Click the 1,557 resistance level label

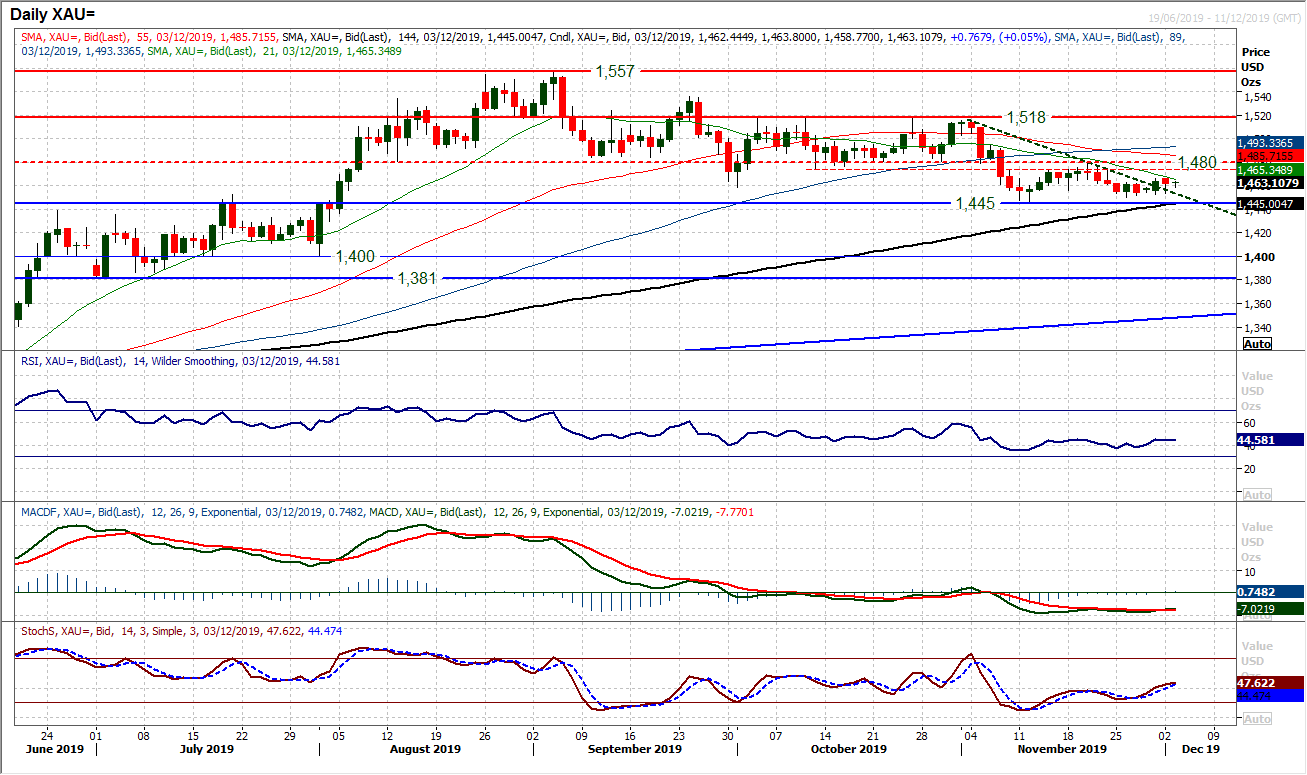(615, 72)
